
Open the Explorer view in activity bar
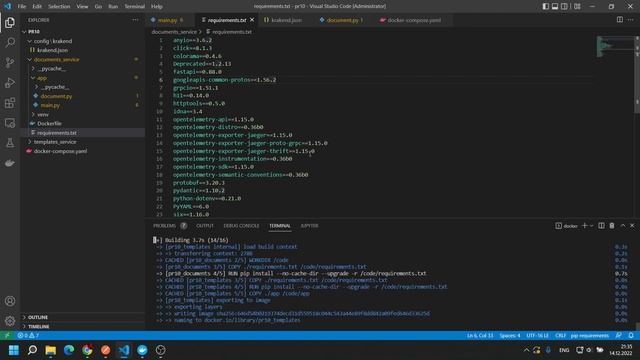pos(10,22)
